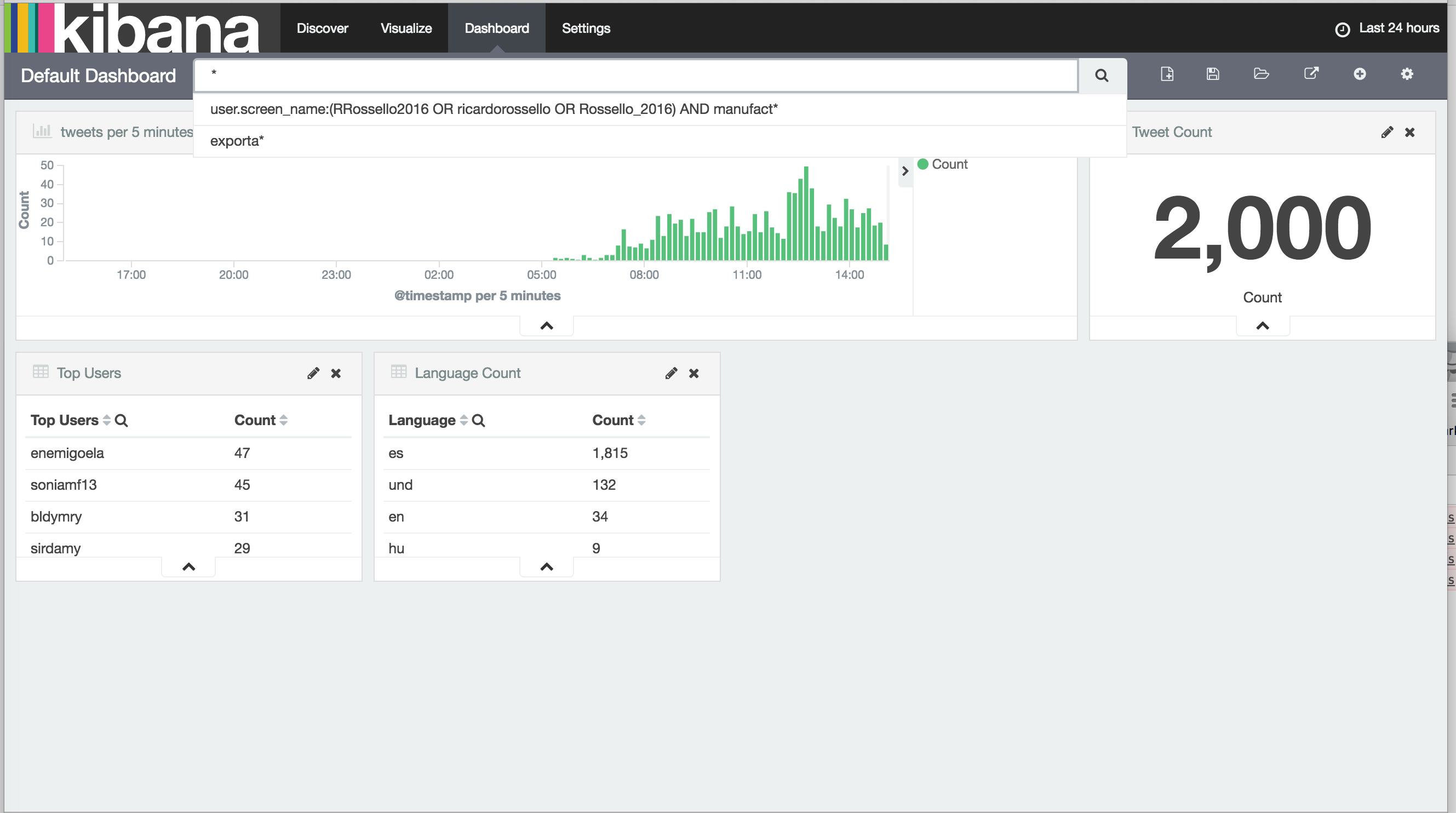Screen dimensions: 1456x813
Task: Select the exporta* query suggestion
Action: pyautogui.click(x=660, y=141)
